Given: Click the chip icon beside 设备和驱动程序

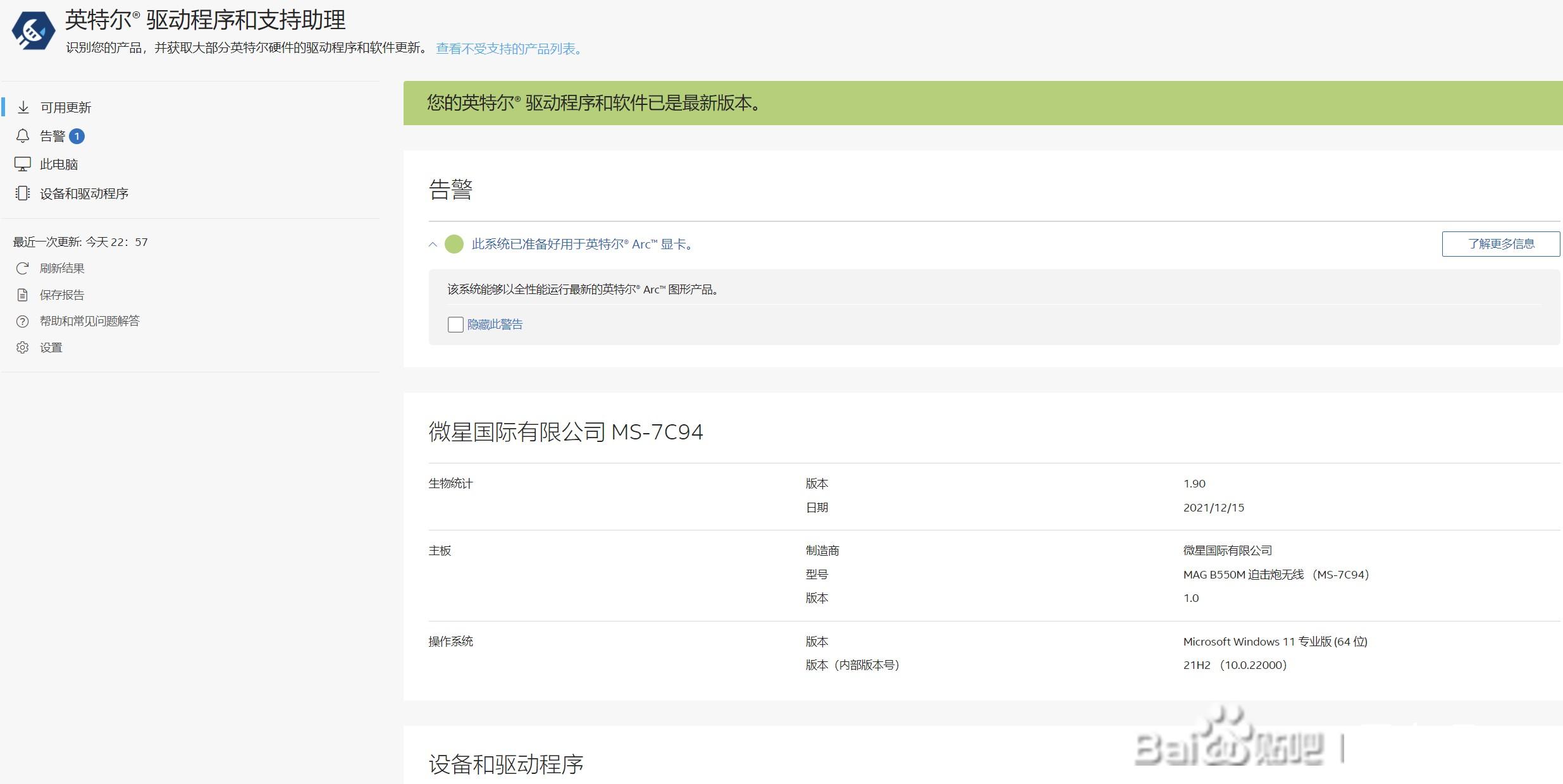Looking at the screenshot, I should (23, 193).
